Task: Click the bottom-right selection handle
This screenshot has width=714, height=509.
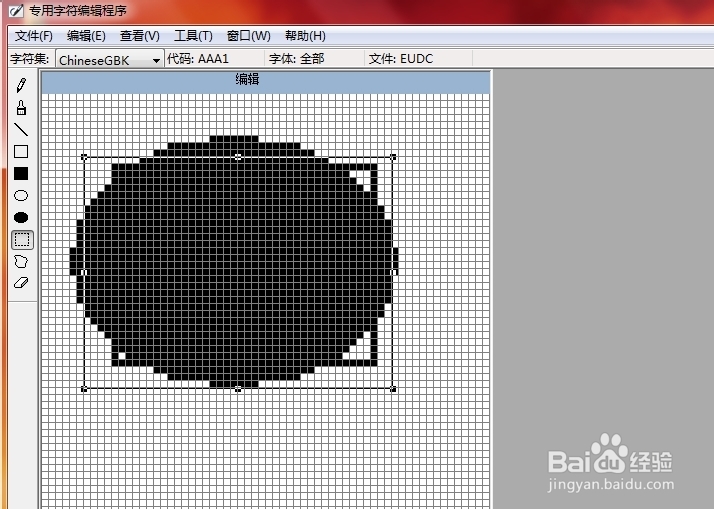Action: (x=393, y=389)
